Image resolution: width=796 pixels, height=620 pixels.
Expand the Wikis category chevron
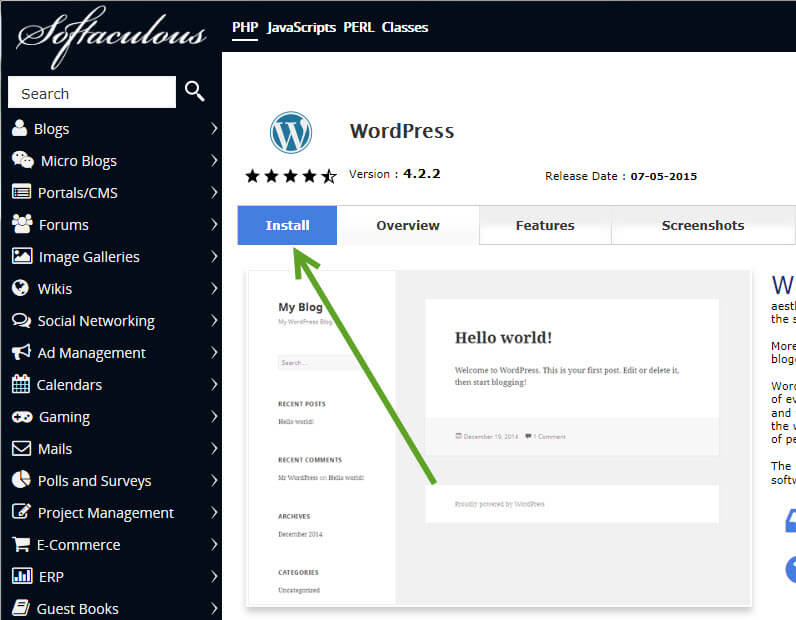[x=214, y=288]
